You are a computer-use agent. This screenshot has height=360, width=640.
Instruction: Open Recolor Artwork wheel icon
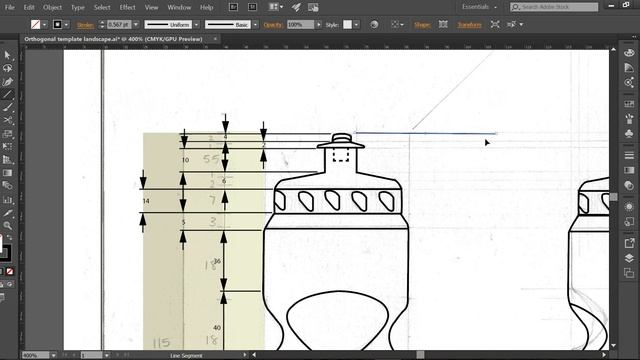coord(374,24)
